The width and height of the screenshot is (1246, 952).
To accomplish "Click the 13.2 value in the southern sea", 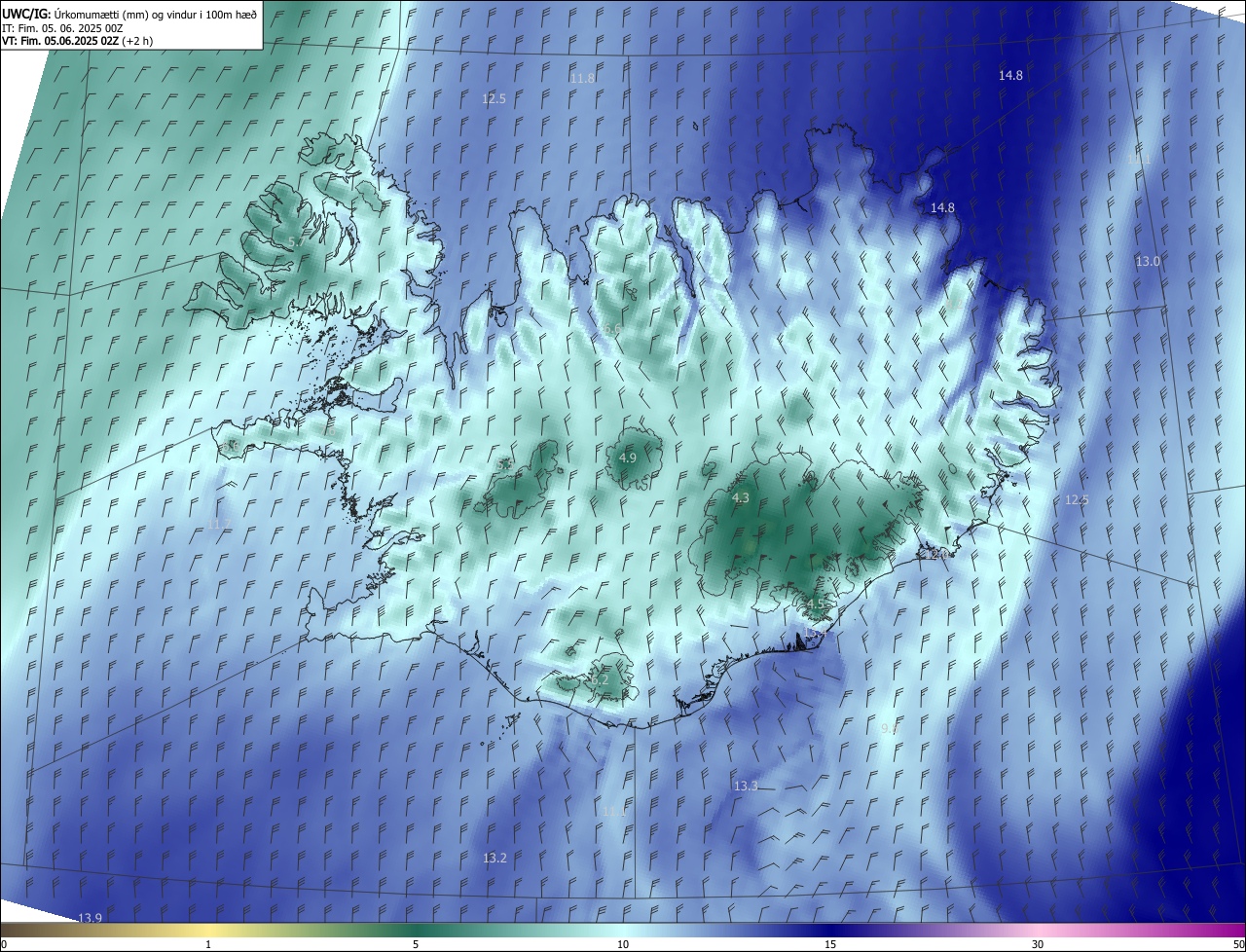I will (x=495, y=858).
